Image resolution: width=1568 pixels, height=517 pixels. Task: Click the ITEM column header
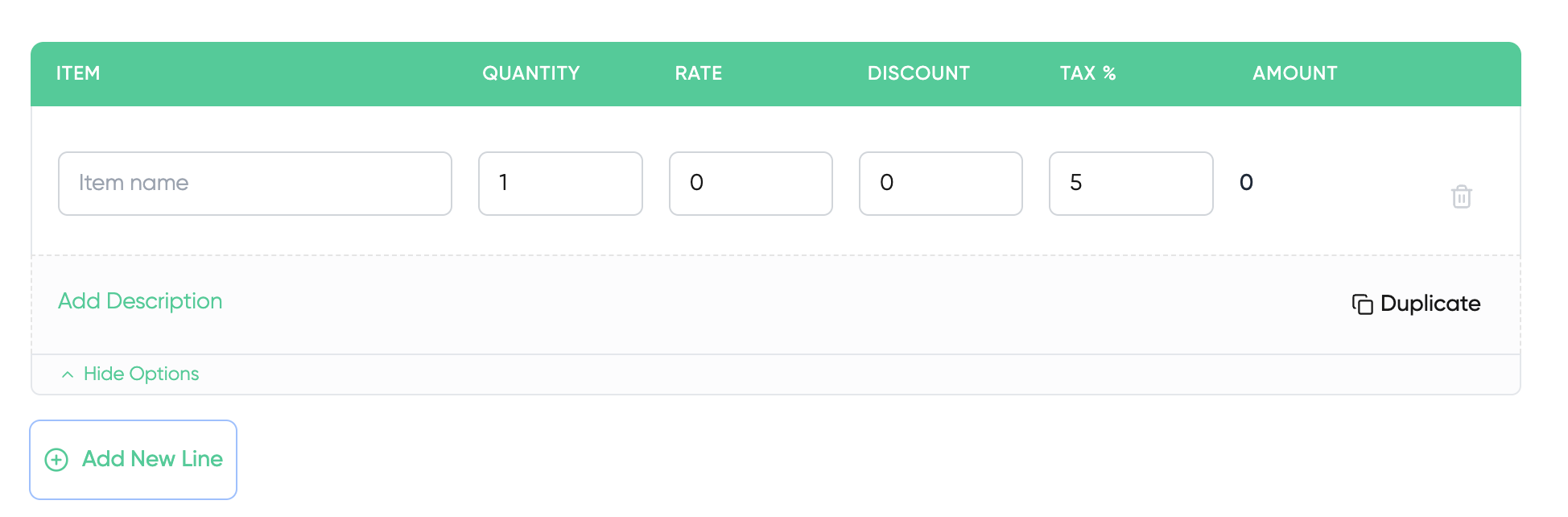pos(78,73)
